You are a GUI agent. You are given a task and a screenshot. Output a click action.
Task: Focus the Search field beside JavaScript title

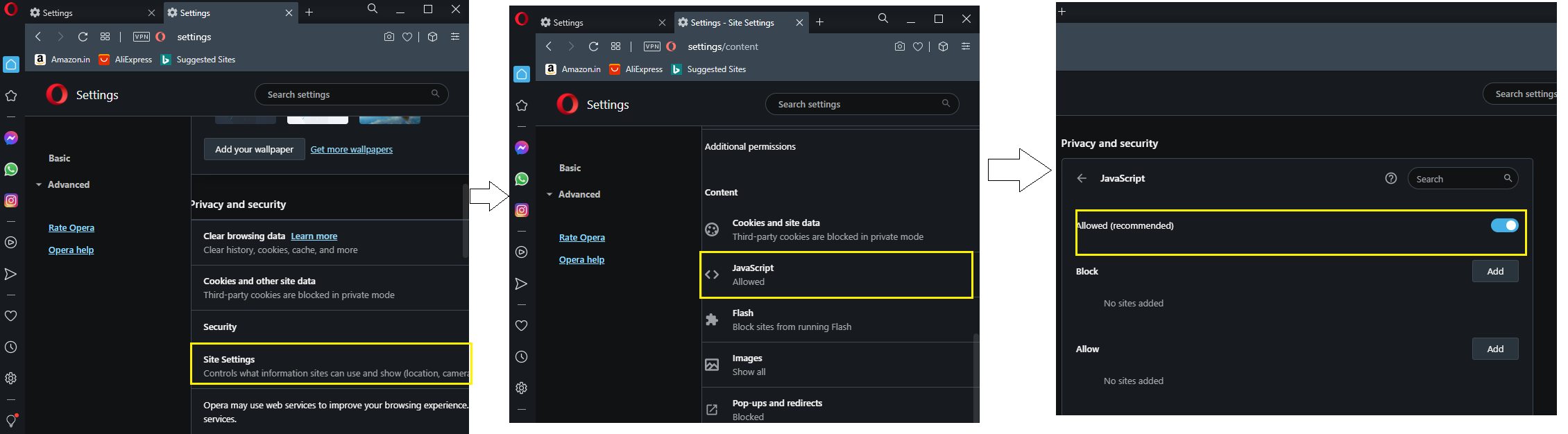(x=1457, y=179)
